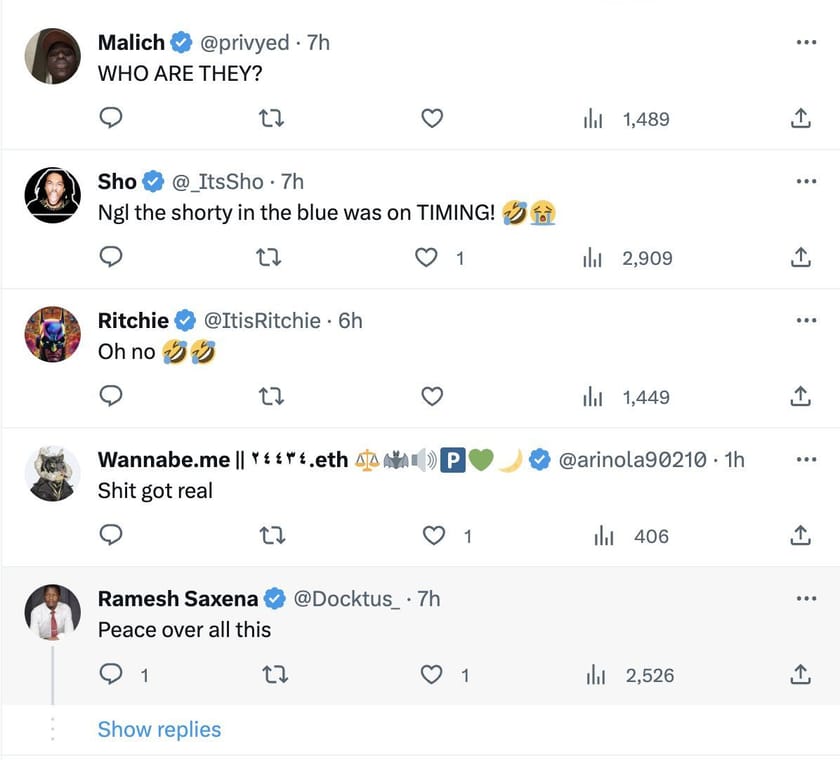The width and height of the screenshot is (840, 760).
Task: Open Ramesh Saxena's profile avatar
Action: (52, 612)
